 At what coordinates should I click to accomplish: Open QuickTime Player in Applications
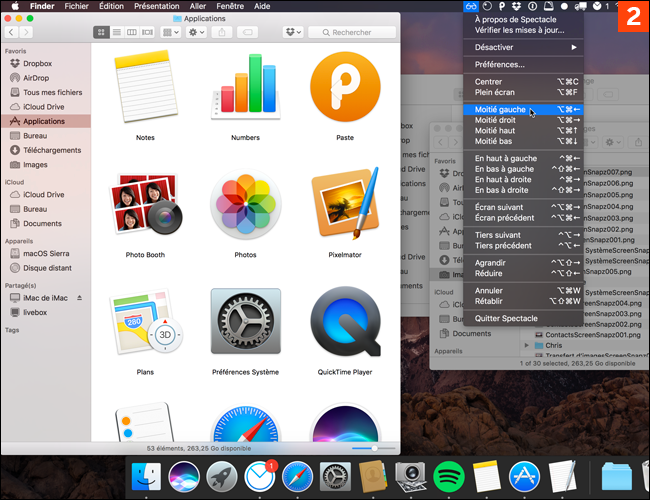coord(344,323)
